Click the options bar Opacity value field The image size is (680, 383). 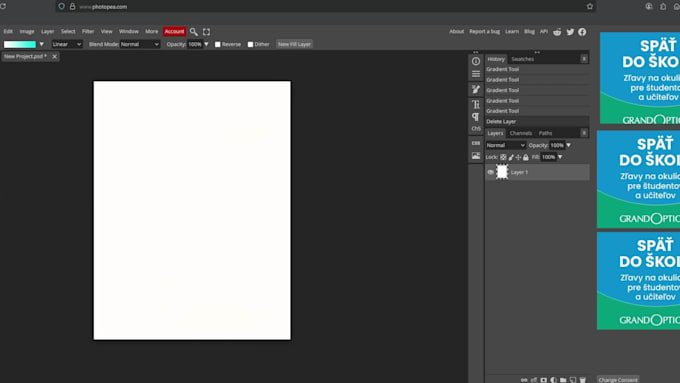pos(195,44)
